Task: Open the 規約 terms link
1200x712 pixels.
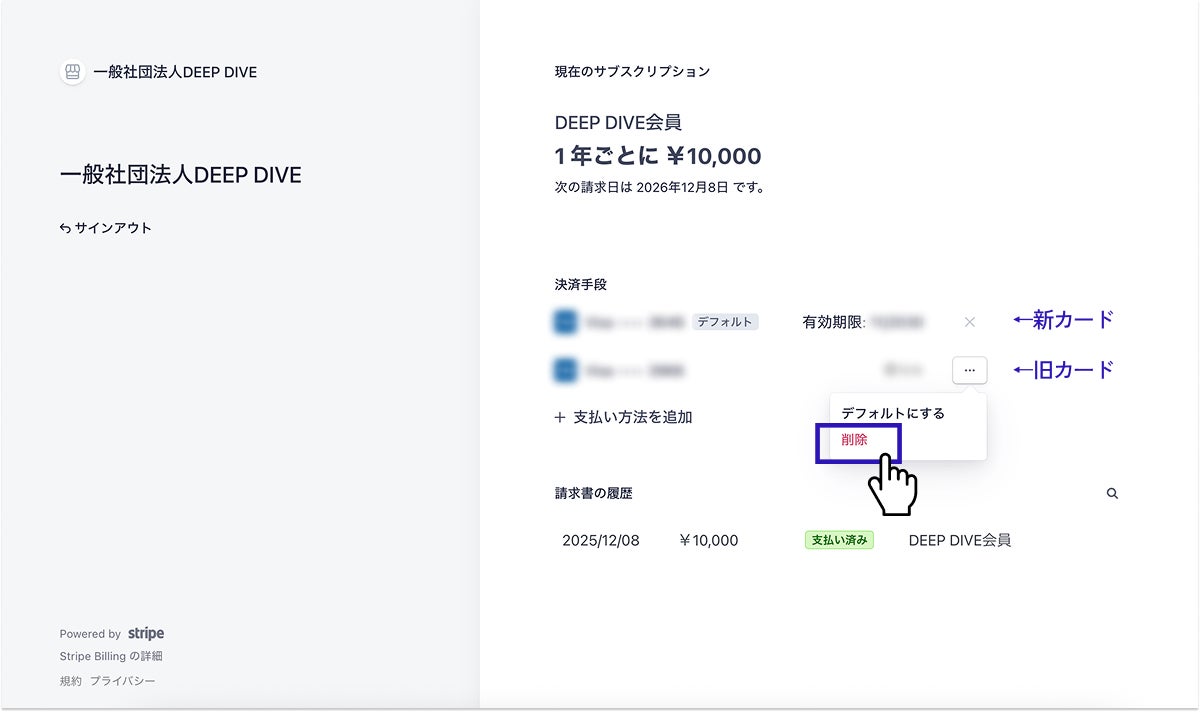Action: pyautogui.click(x=70, y=681)
